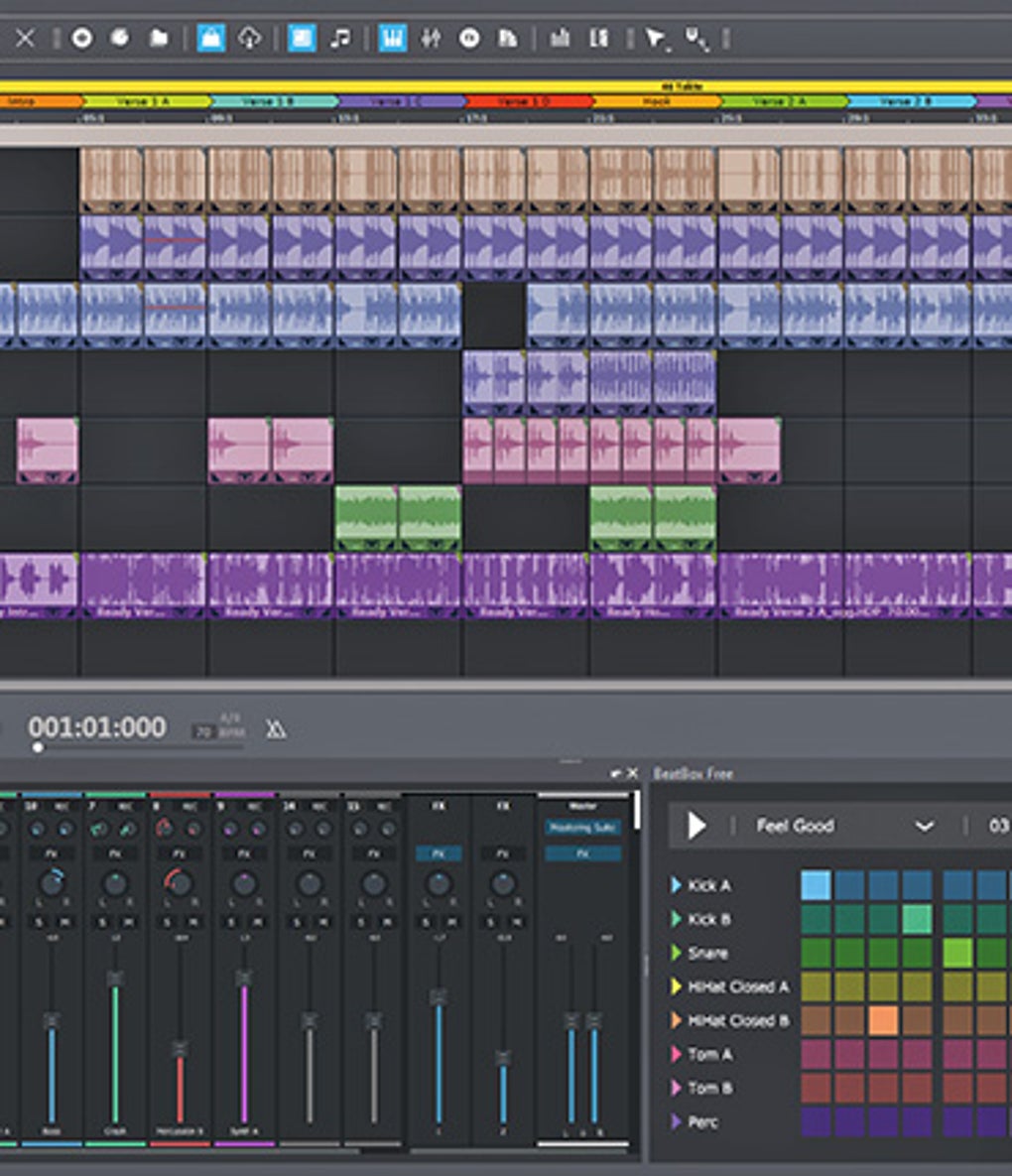Click the store shopping bag icon in toolbar
Screen dimensions: 1012x1176
click(210, 38)
